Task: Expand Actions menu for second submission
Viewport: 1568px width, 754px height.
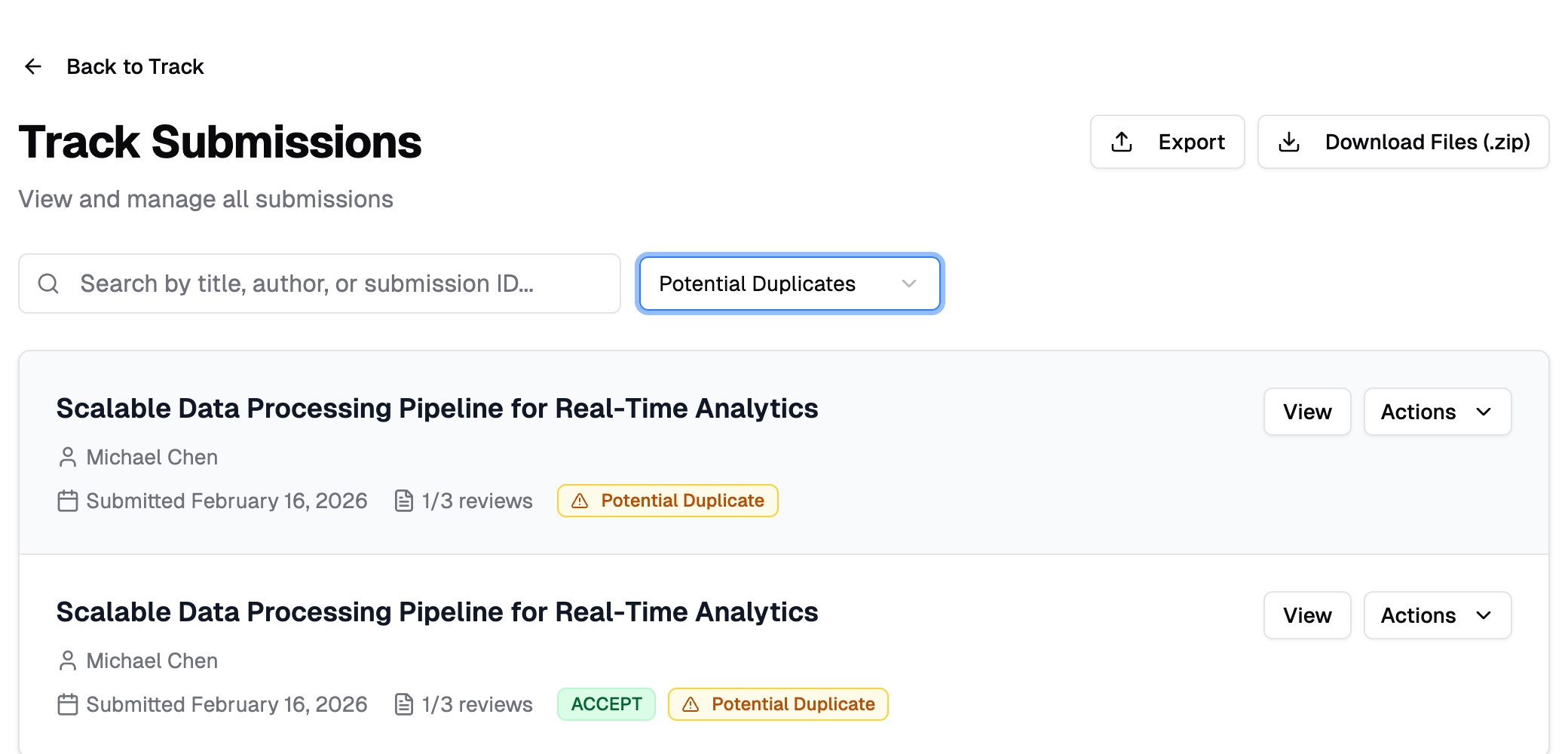Action: tap(1437, 615)
